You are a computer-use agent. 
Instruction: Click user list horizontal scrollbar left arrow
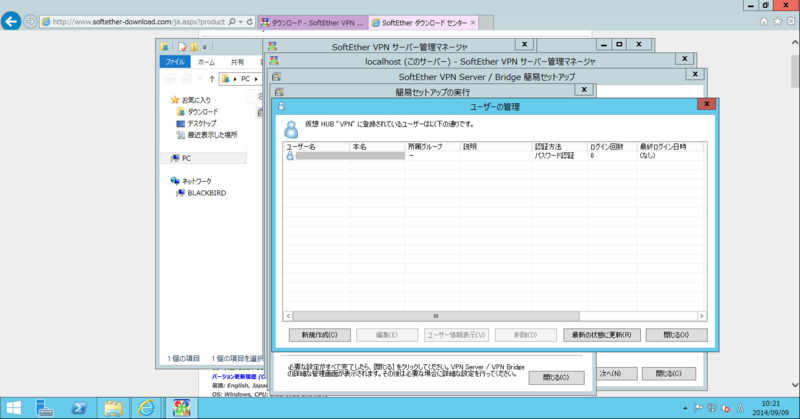click(288, 316)
